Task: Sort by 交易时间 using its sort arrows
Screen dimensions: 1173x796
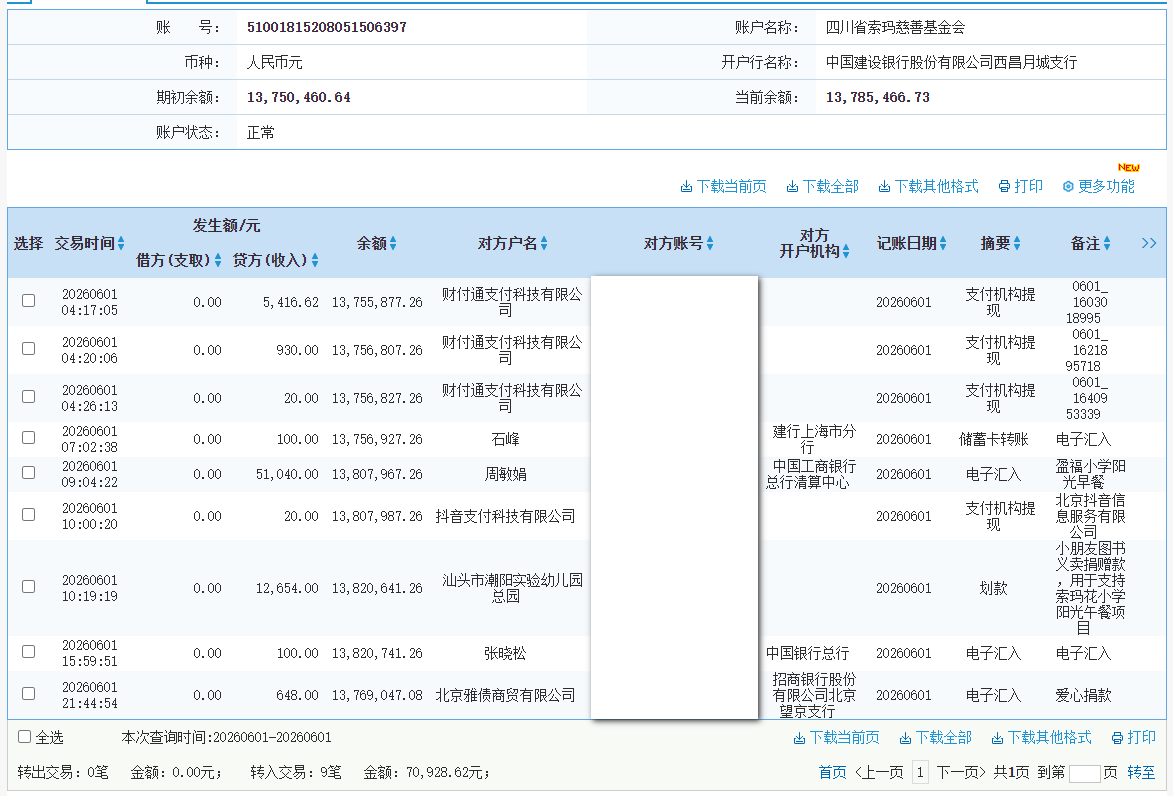Action: coord(121,243)
